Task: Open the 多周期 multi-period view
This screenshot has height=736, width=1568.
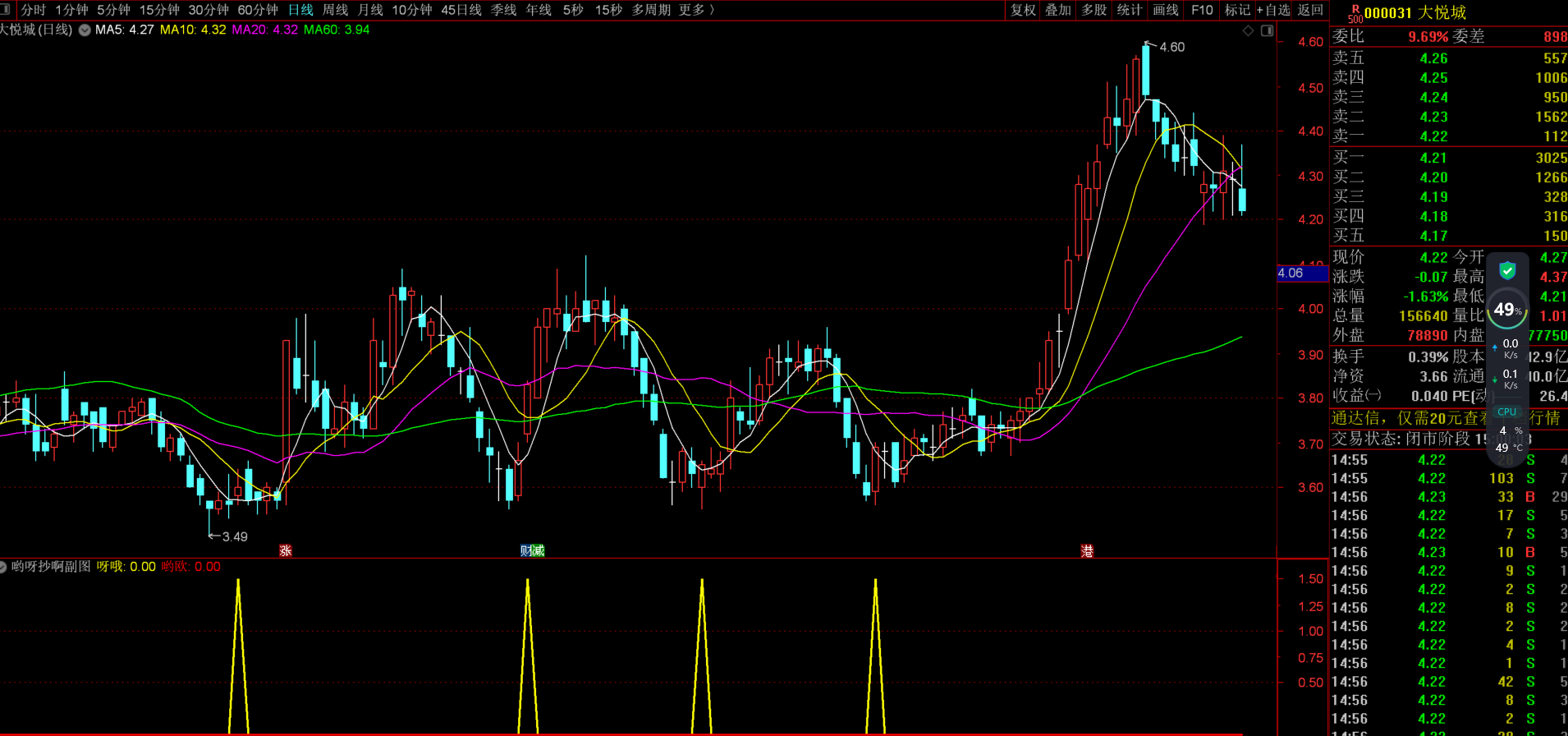Action: pyautogui.click(x=651, y=10)
